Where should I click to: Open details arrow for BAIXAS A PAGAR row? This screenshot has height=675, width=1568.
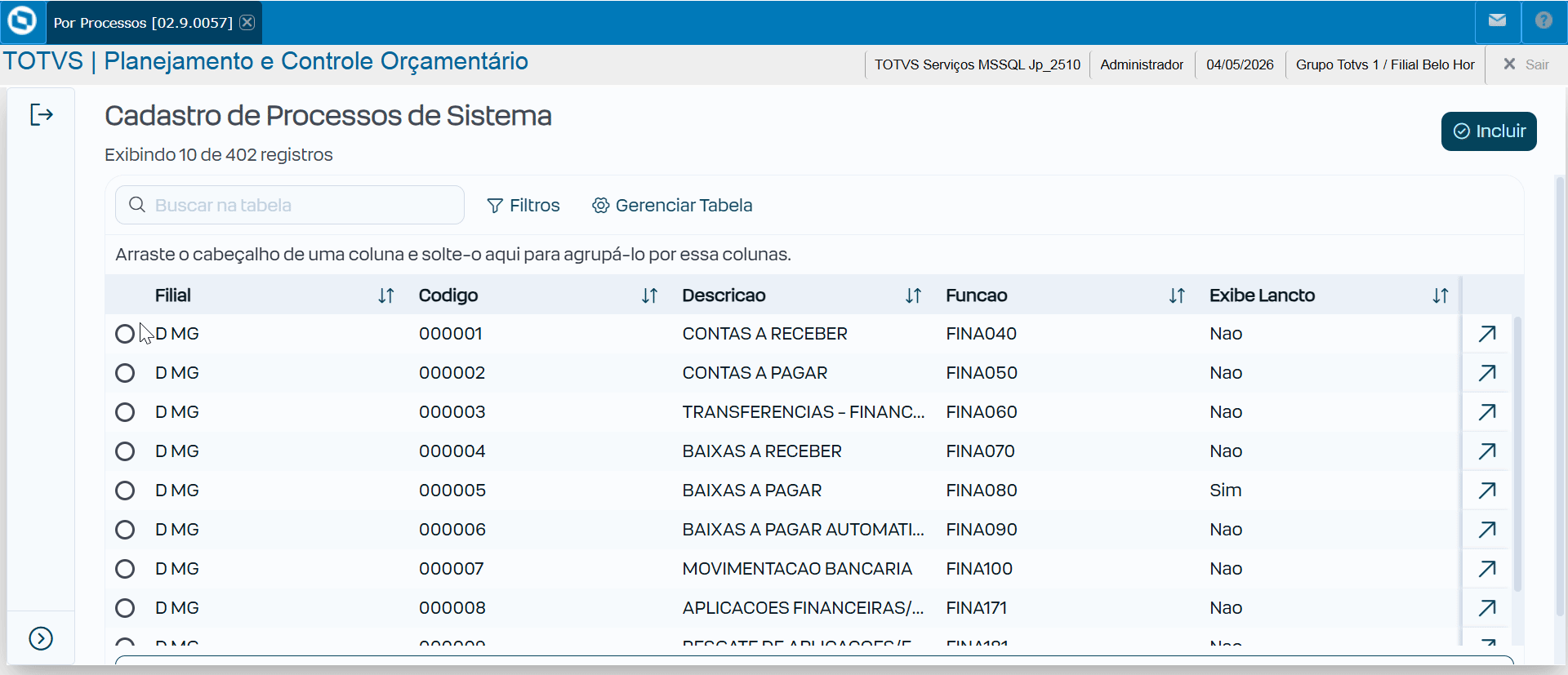[1487, 491]
